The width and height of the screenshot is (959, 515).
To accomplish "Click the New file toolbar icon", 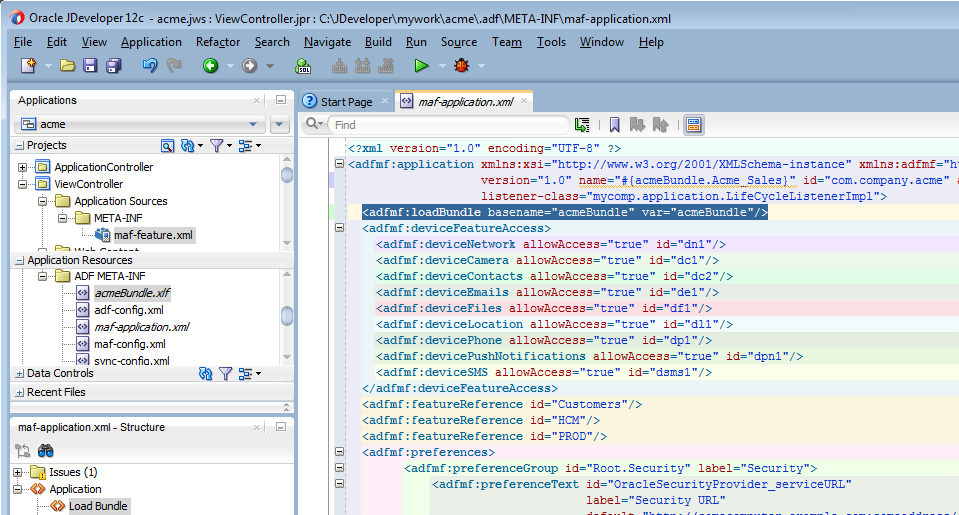I will click(28, 65).
